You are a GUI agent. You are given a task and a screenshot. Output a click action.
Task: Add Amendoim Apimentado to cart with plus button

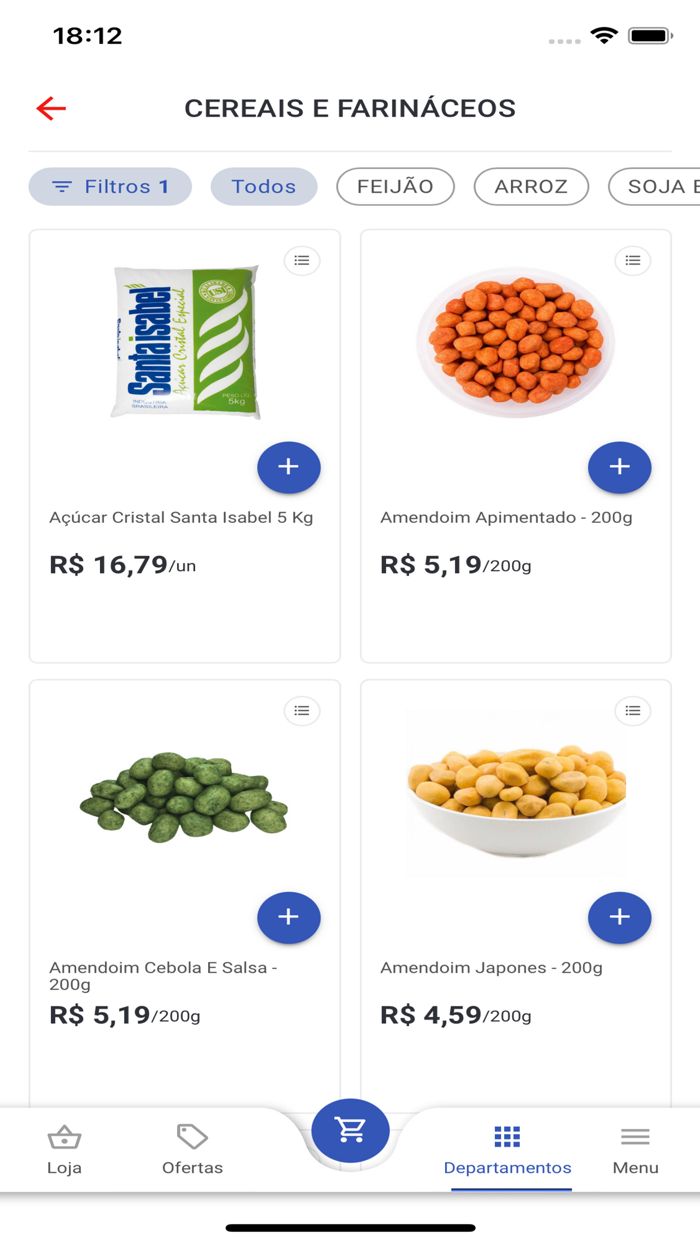[619, 467]
